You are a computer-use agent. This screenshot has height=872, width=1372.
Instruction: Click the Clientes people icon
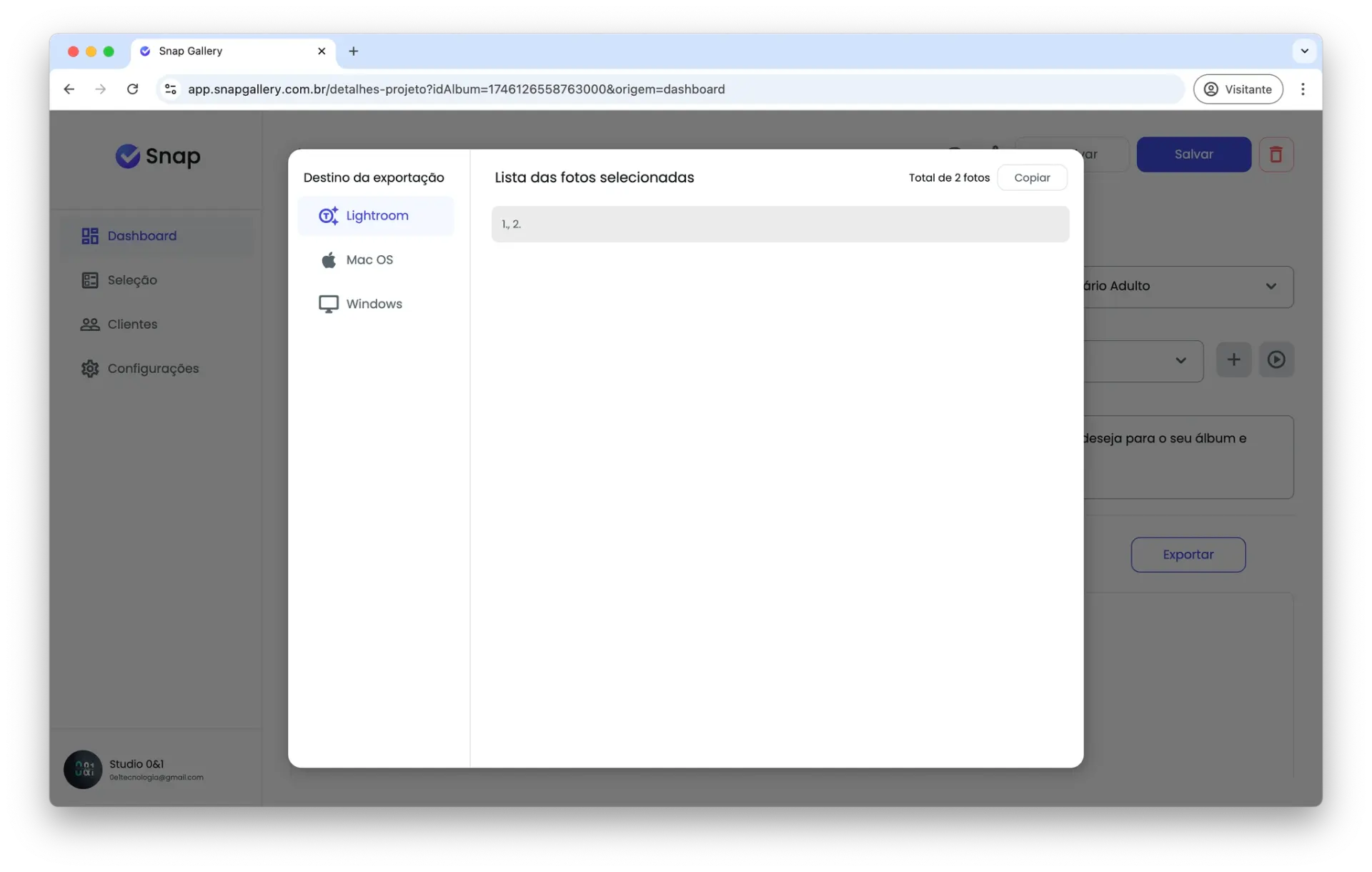click(x=90, y=324)
